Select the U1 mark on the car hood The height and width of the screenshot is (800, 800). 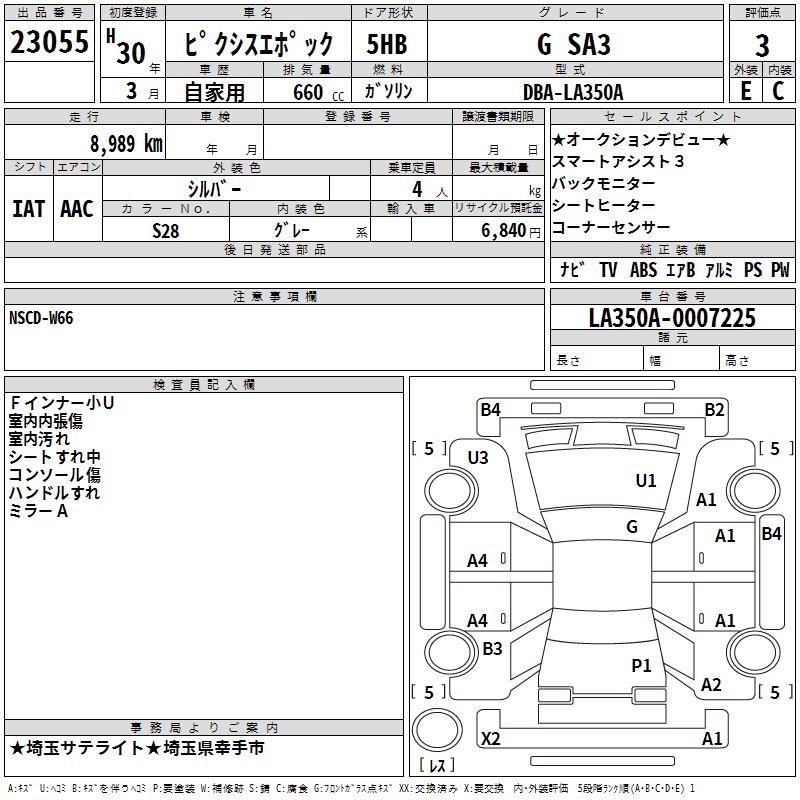[x=646, y=481]
